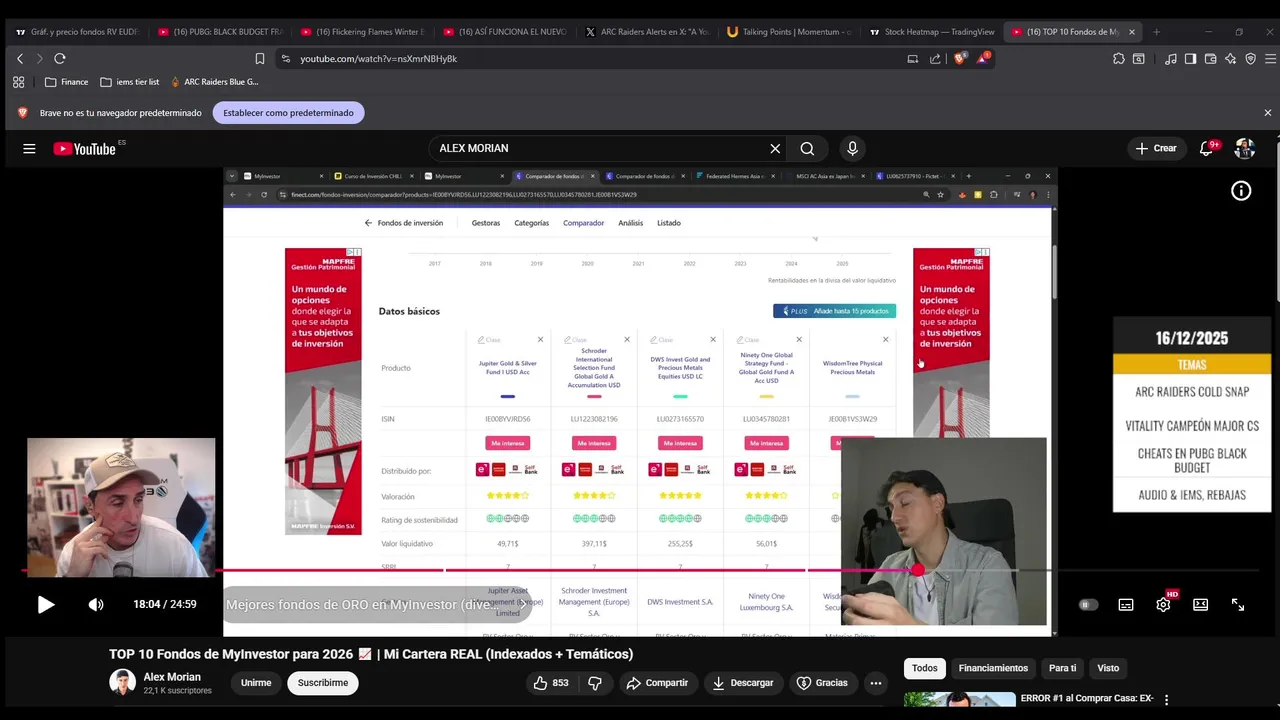Click the Suscribirme button
Screen dimensions: 1280x720
click(x=323, y=683)
